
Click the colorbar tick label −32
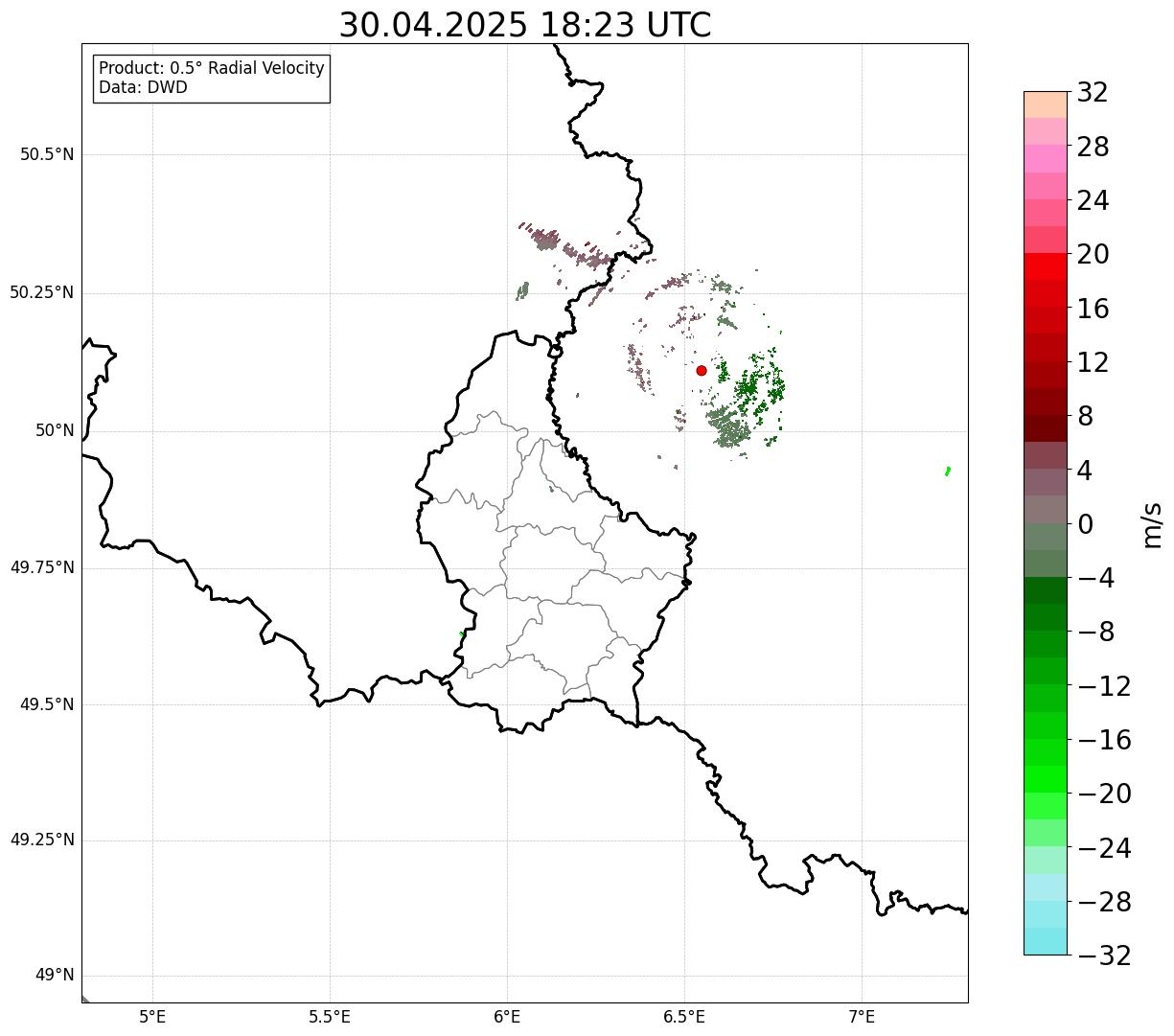click(1104, 955)
